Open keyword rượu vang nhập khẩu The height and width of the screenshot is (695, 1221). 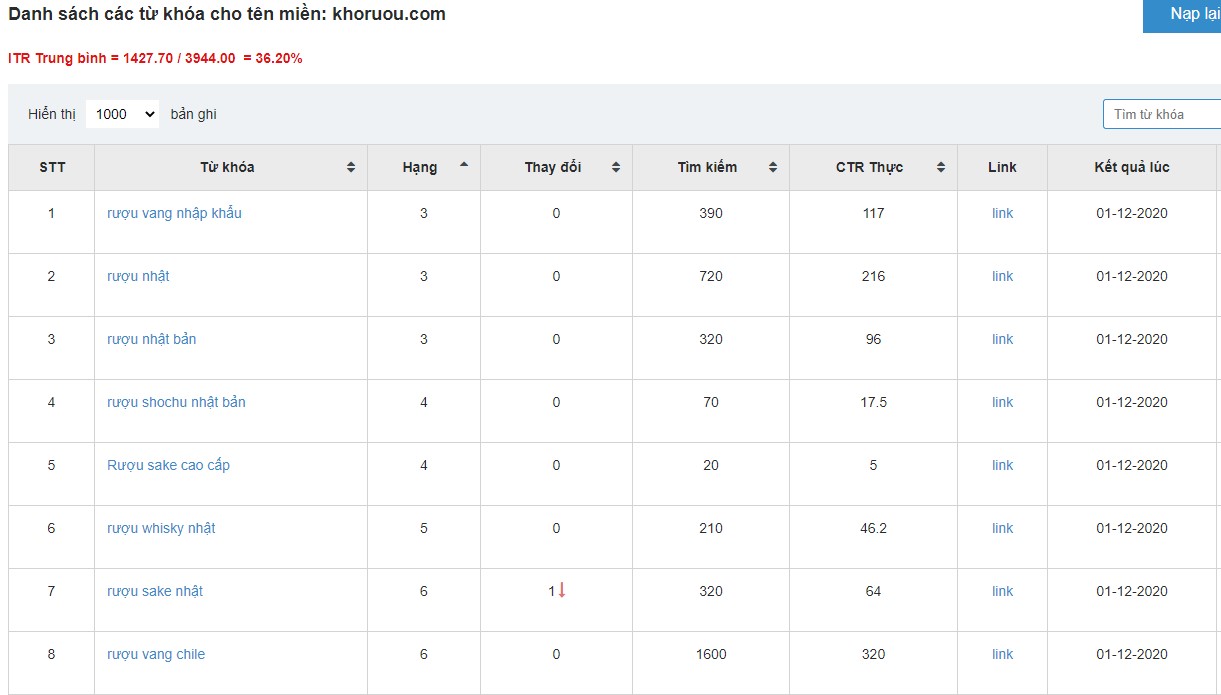pyautogui.click(x=174, y=213)
